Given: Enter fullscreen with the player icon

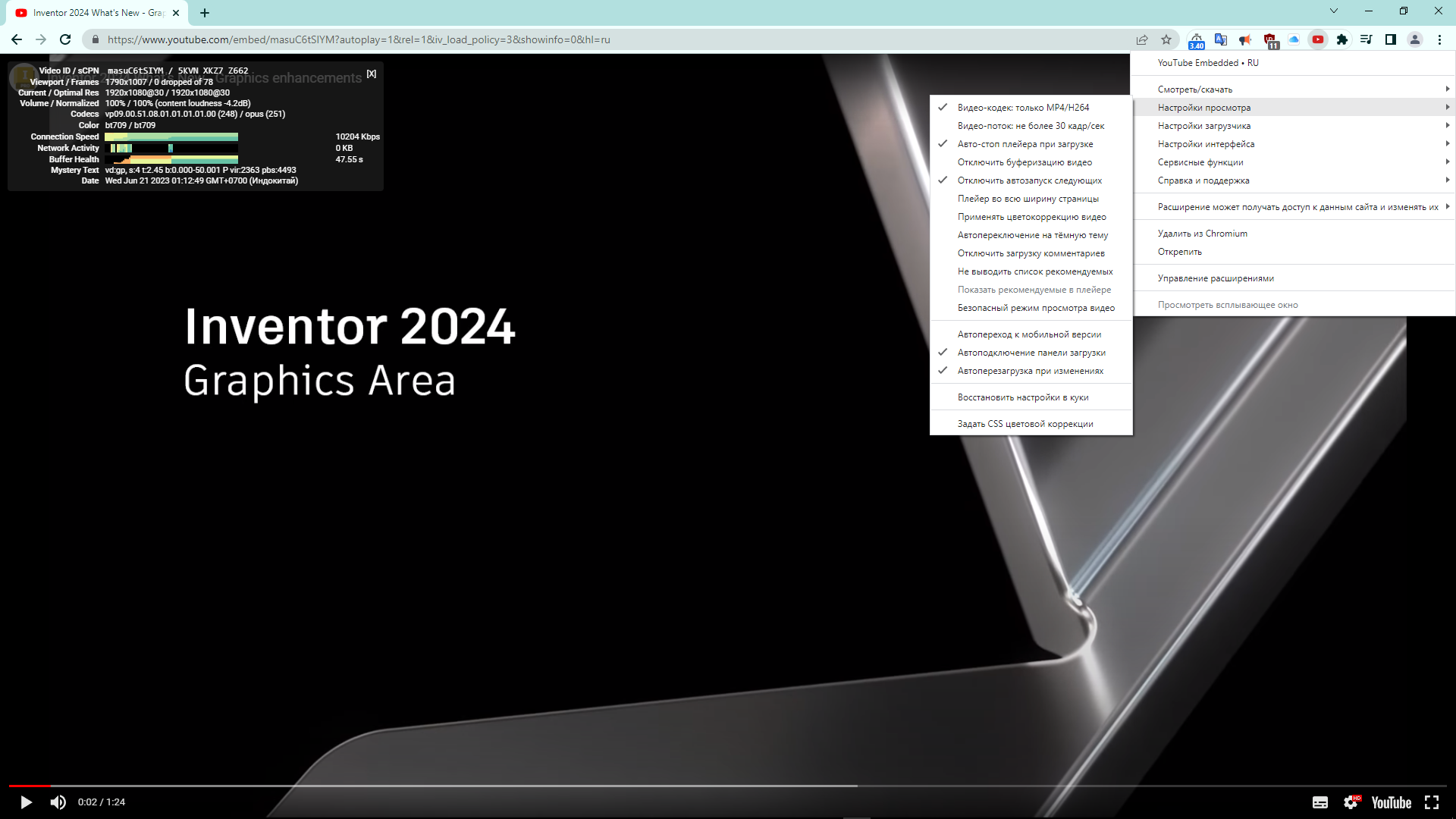Looking at the screenshot, I should (x=1432, y=802).
